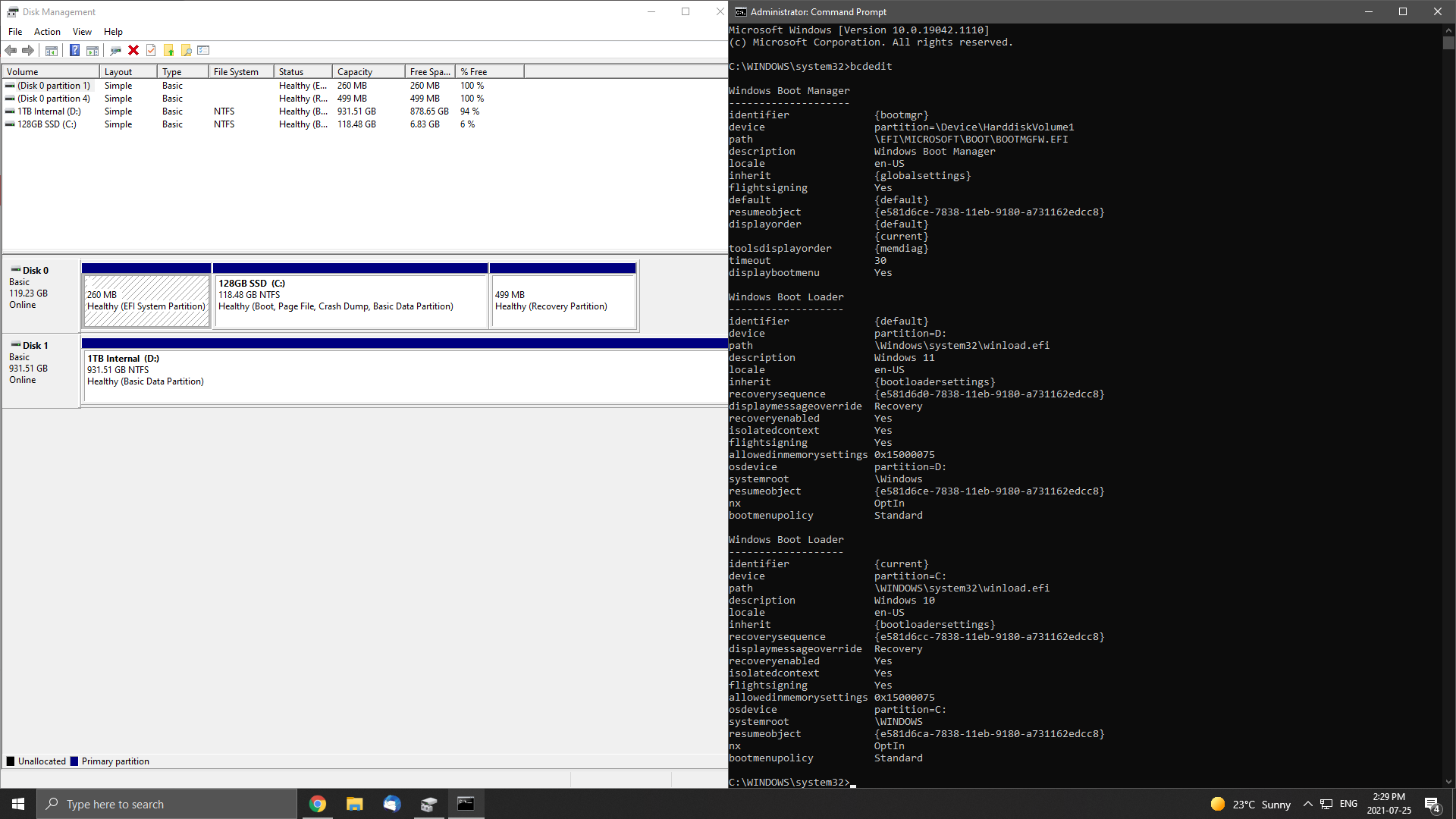The width and height of the screenshot is (1456, 819).
Task: Click the ENG language indicator
Action: [1348, 804]
